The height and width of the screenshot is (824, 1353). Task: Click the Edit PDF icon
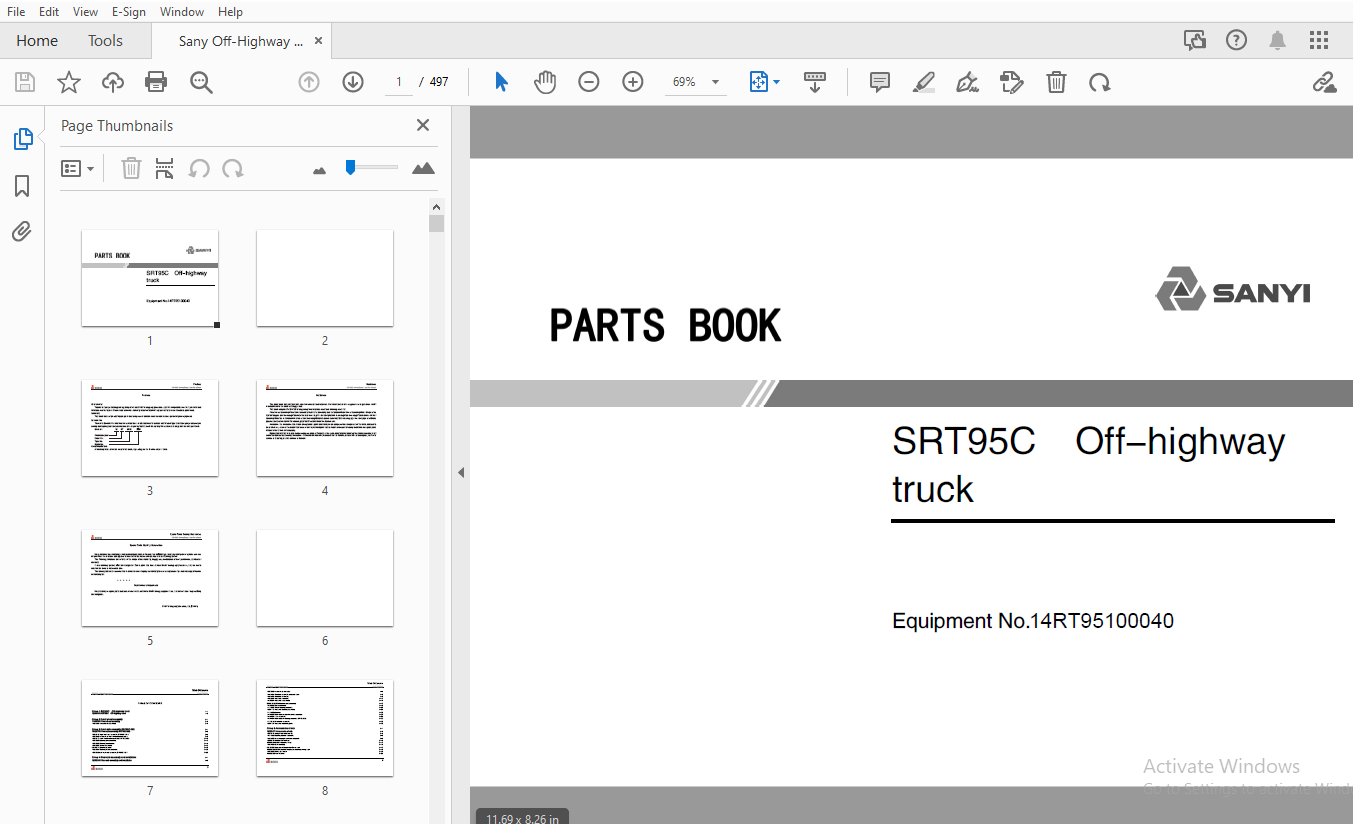pos(1012,82)
